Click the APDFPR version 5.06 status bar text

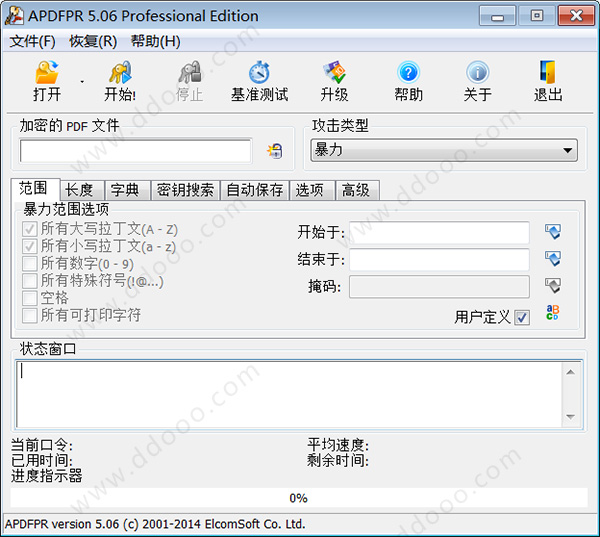coord(155,524)
